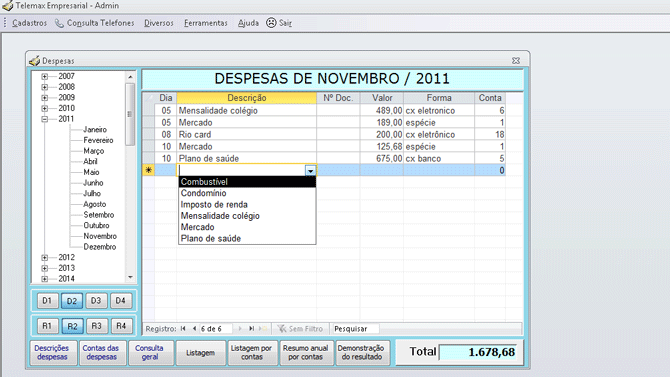Click the Sem Filtro filter icon

tap(282, 329)
